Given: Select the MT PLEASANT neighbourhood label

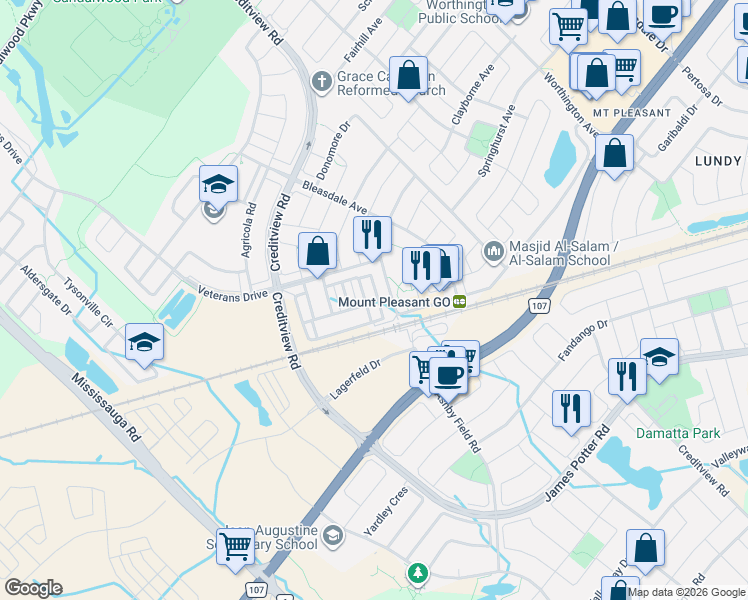Looking at the screenshot, I should coord(632,113).
